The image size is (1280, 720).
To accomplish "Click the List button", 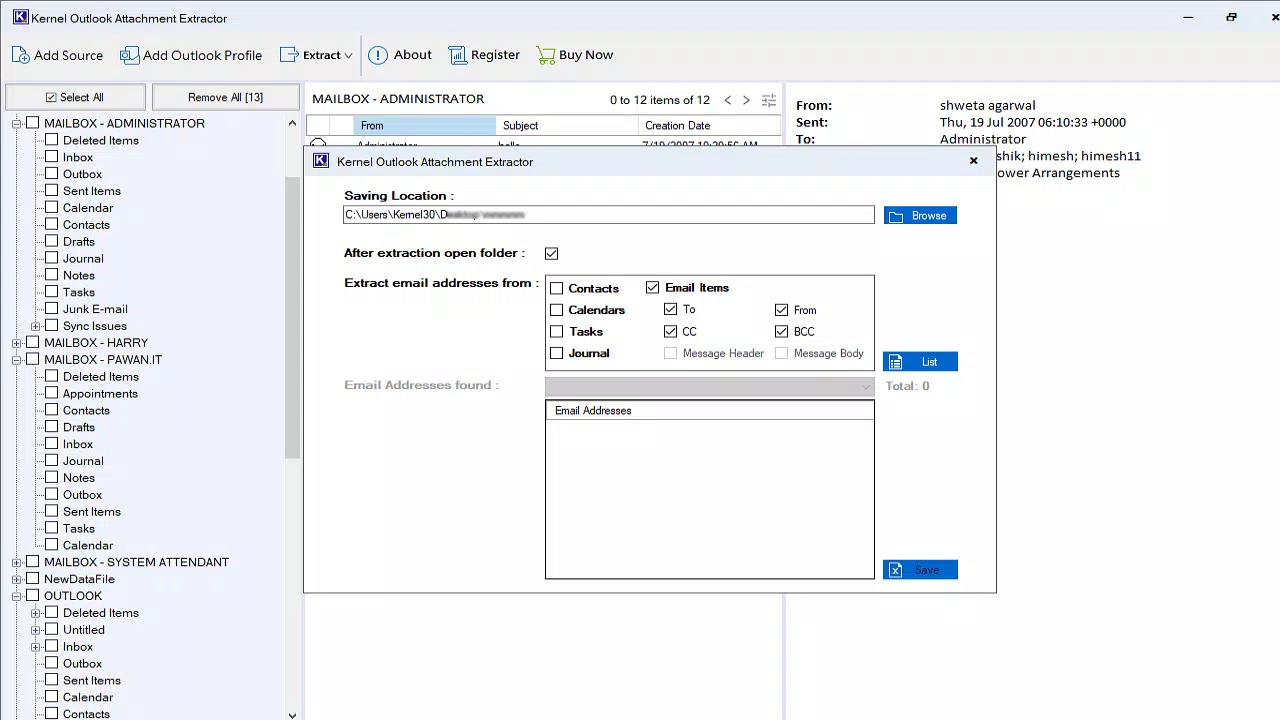I will coord(920,362).
